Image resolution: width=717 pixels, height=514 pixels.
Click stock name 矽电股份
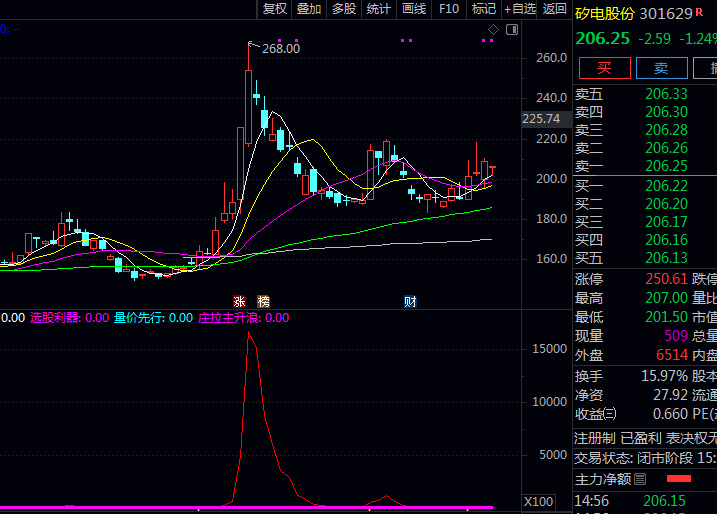point(605,14)
